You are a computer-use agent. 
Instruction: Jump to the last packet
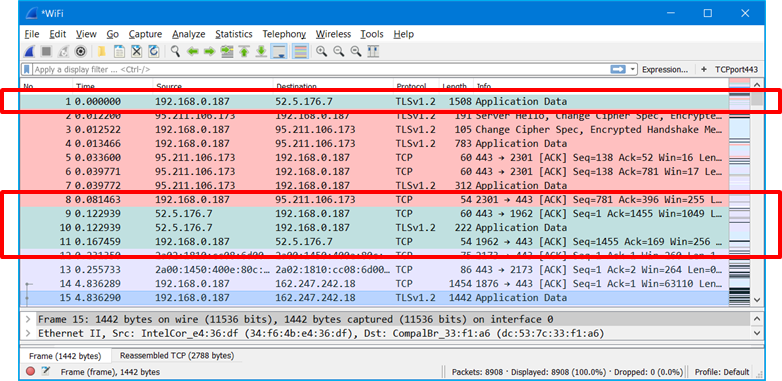click(x=261, y=51)
